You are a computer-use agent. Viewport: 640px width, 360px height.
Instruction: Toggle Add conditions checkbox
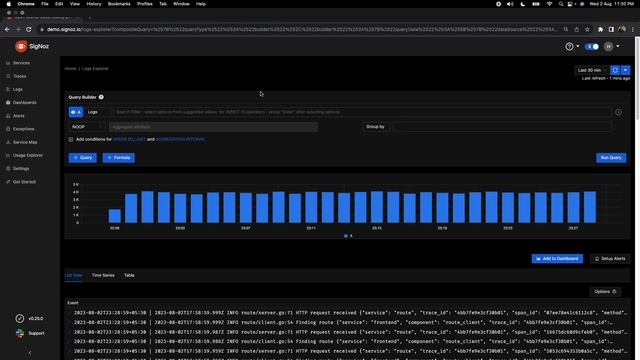pos(71,140)
